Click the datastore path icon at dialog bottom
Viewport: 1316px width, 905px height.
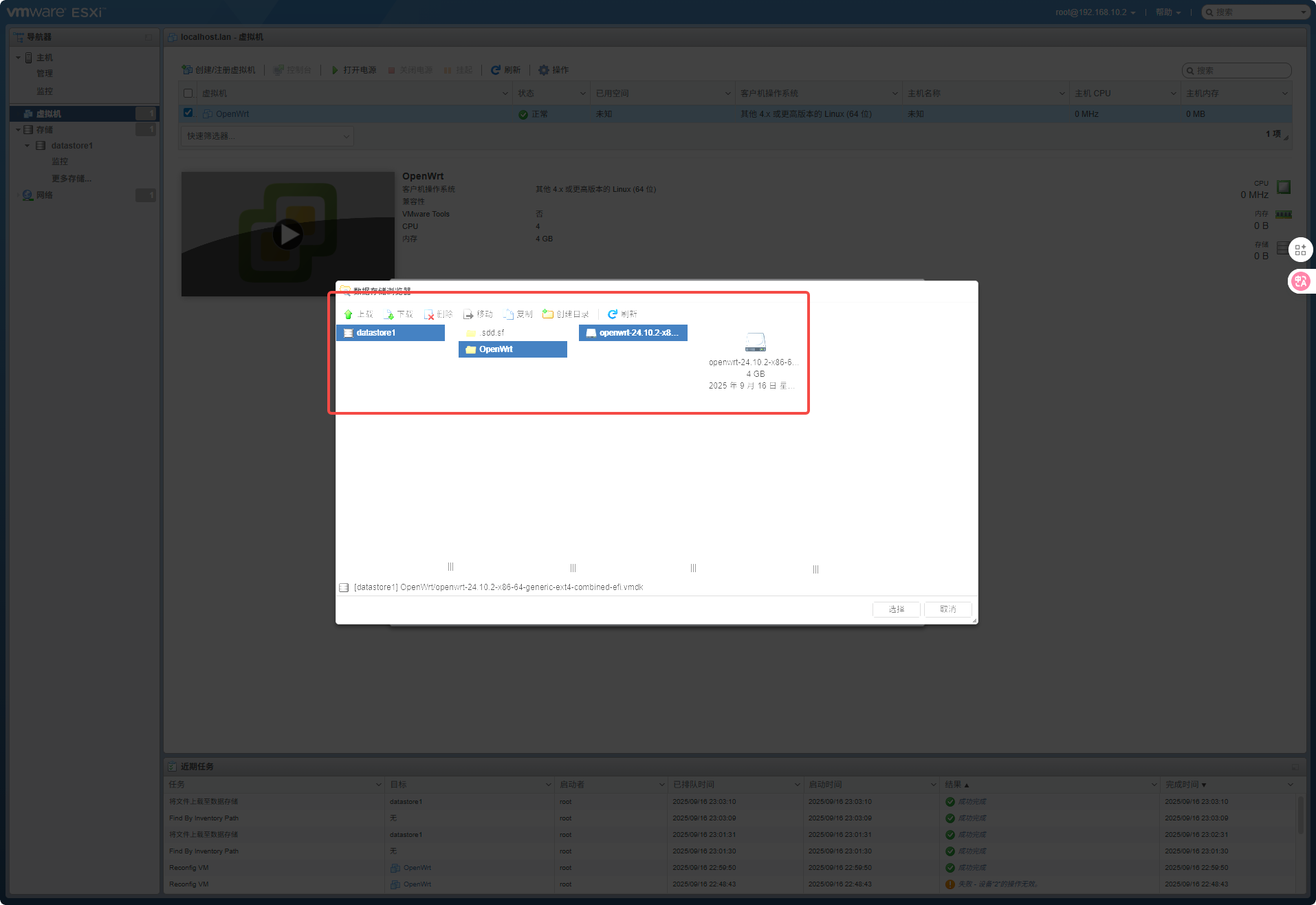pos(344,587)
